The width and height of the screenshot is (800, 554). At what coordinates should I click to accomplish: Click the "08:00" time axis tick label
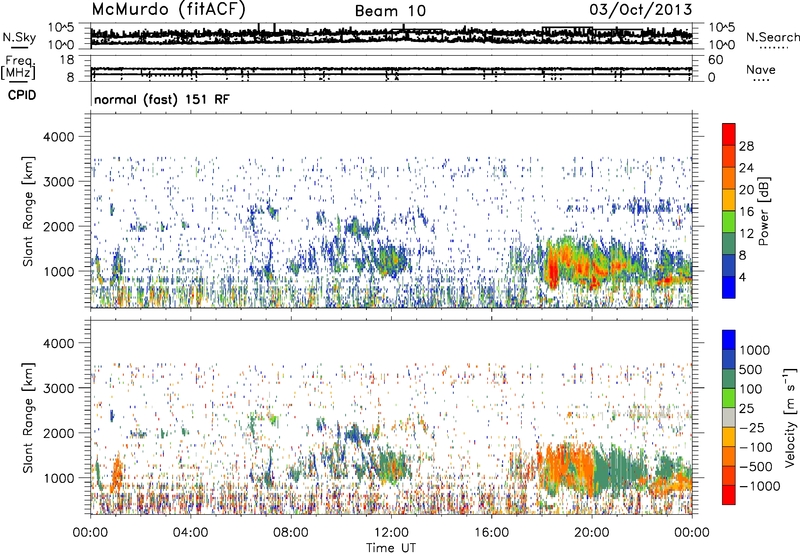coord(291,533)
